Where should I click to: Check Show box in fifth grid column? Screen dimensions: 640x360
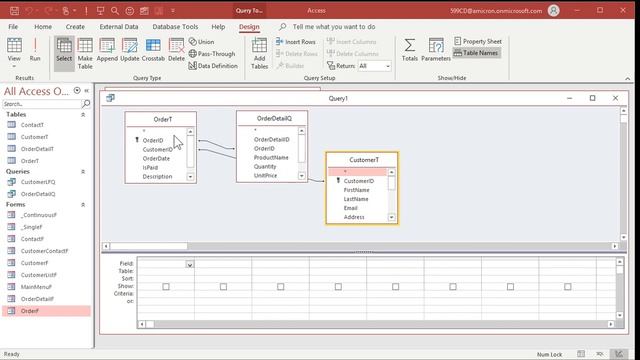point(396,287)
